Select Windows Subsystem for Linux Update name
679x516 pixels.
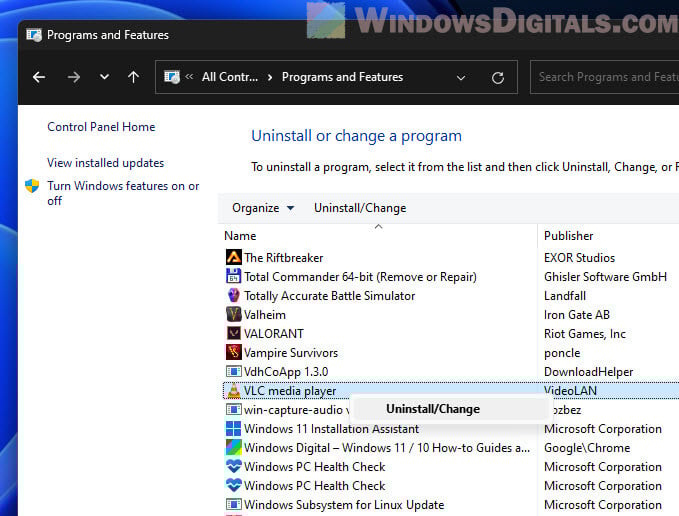click(x=344, y=505)
